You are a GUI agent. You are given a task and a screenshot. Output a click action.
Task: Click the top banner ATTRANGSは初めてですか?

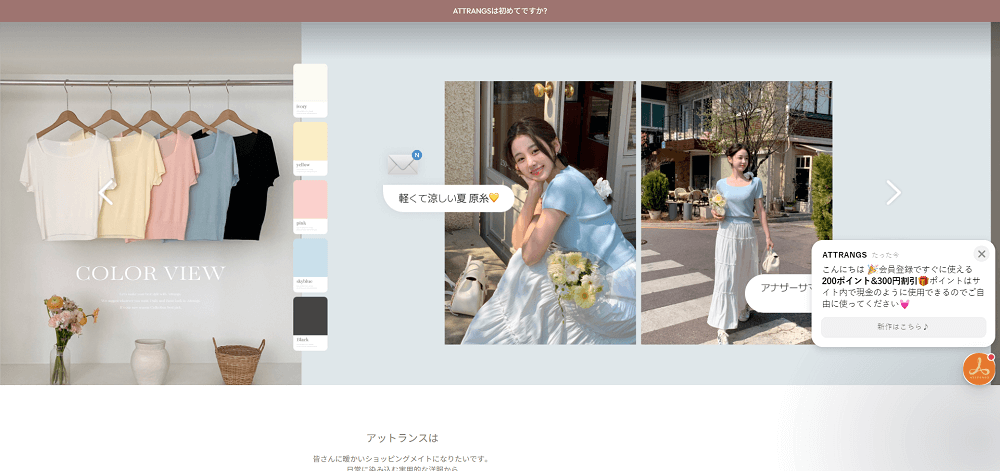pyautogui.click(x=500, y=11)
